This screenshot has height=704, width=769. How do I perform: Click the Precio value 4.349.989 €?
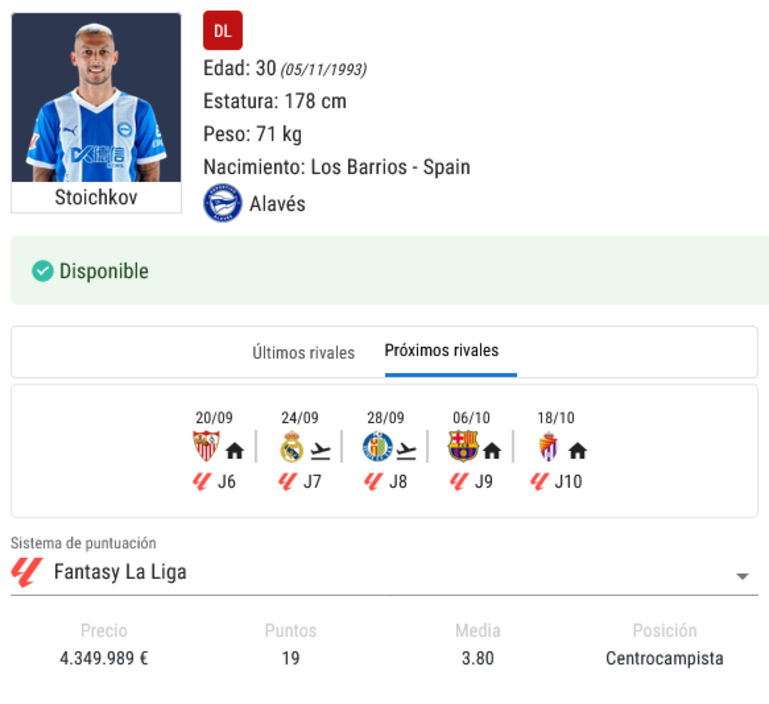point(104,658)
